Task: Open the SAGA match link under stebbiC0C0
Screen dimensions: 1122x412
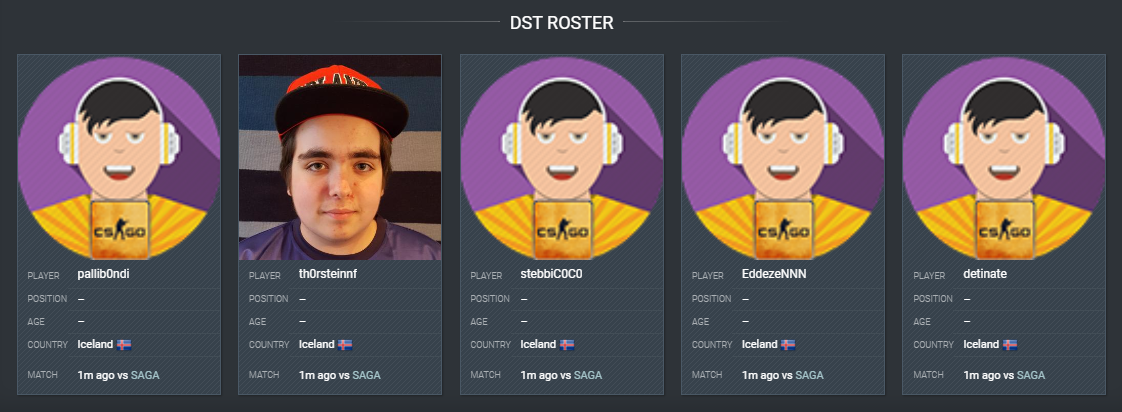Action: [x=588, y=375]
